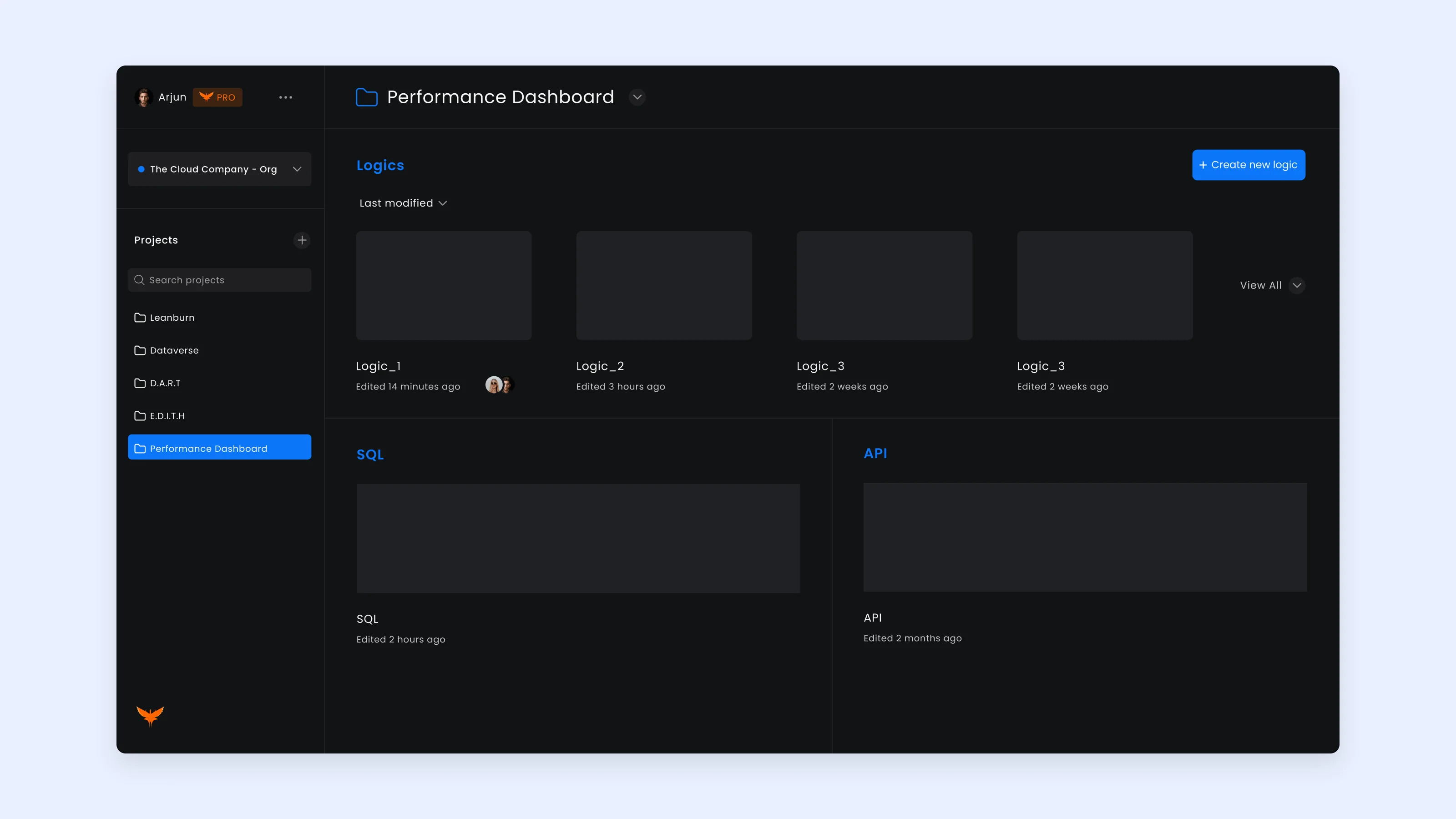
Task: Expand the Performance Dashboard title chevron
Action: [637, 97]
